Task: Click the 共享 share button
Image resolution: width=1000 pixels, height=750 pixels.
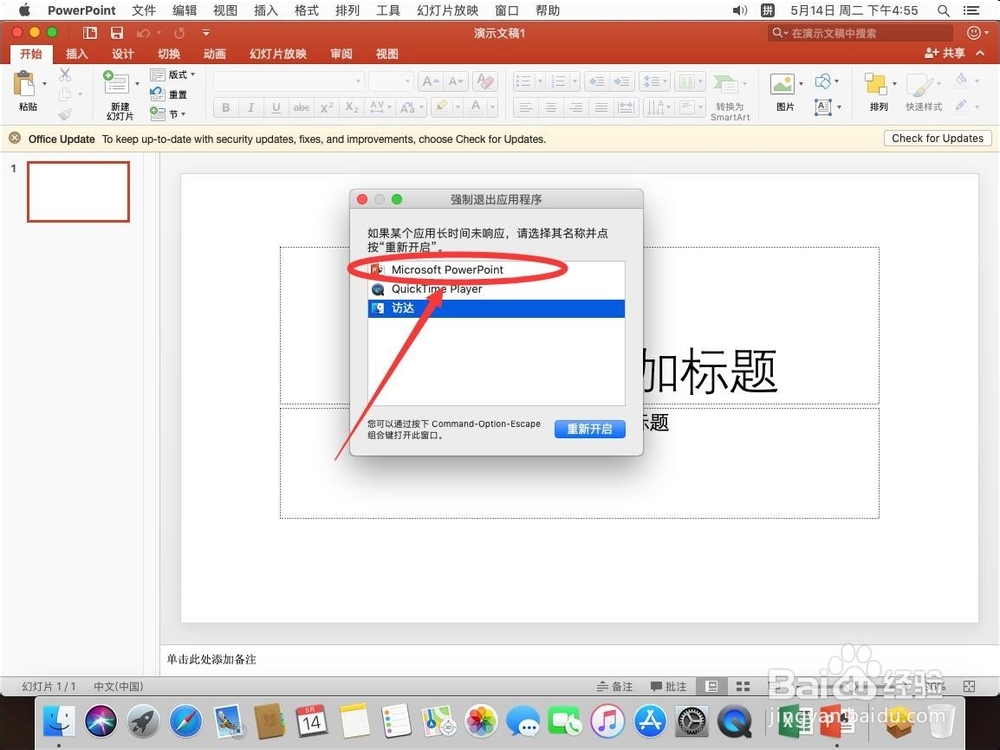Action: coord(945,53)
